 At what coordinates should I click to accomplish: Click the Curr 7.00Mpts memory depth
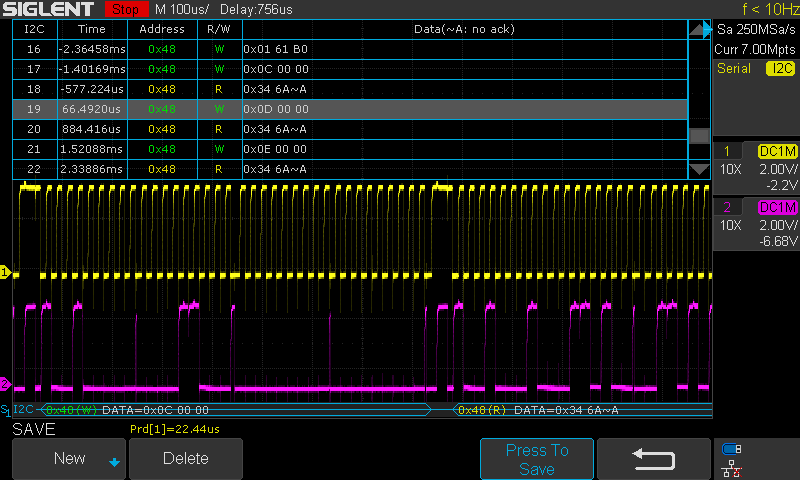(x=755, y=49)
